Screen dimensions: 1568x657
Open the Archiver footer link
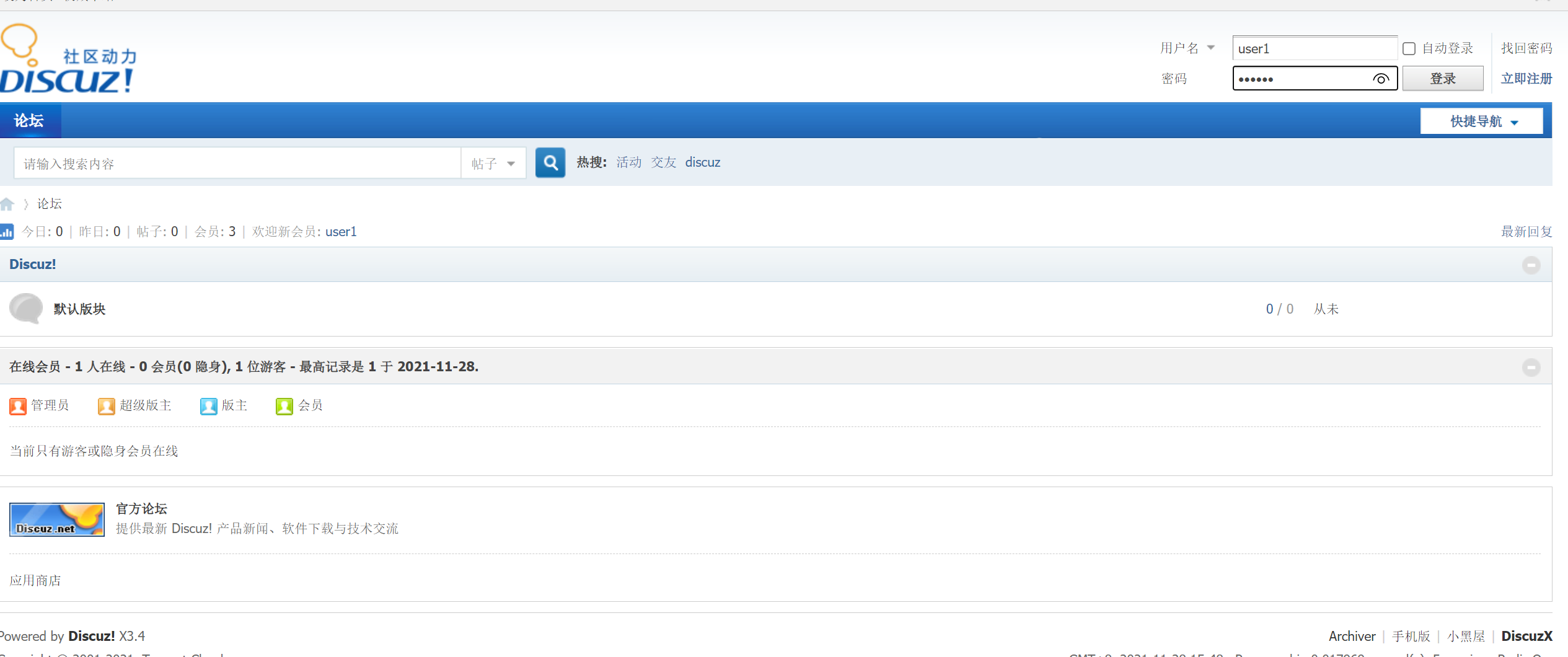1352,637
